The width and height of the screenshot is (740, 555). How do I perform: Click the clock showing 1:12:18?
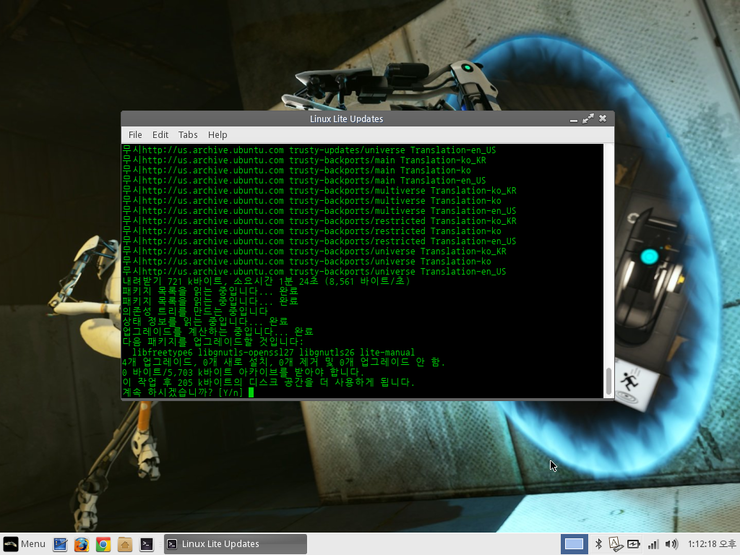click(711, 544)
